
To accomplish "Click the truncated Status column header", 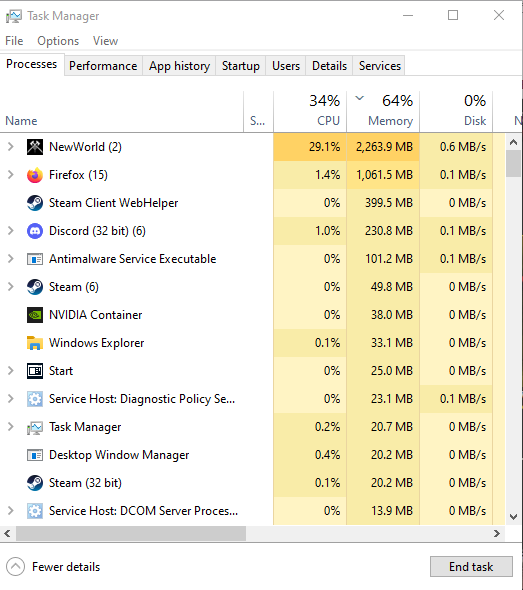I will [x=258, y=112].
